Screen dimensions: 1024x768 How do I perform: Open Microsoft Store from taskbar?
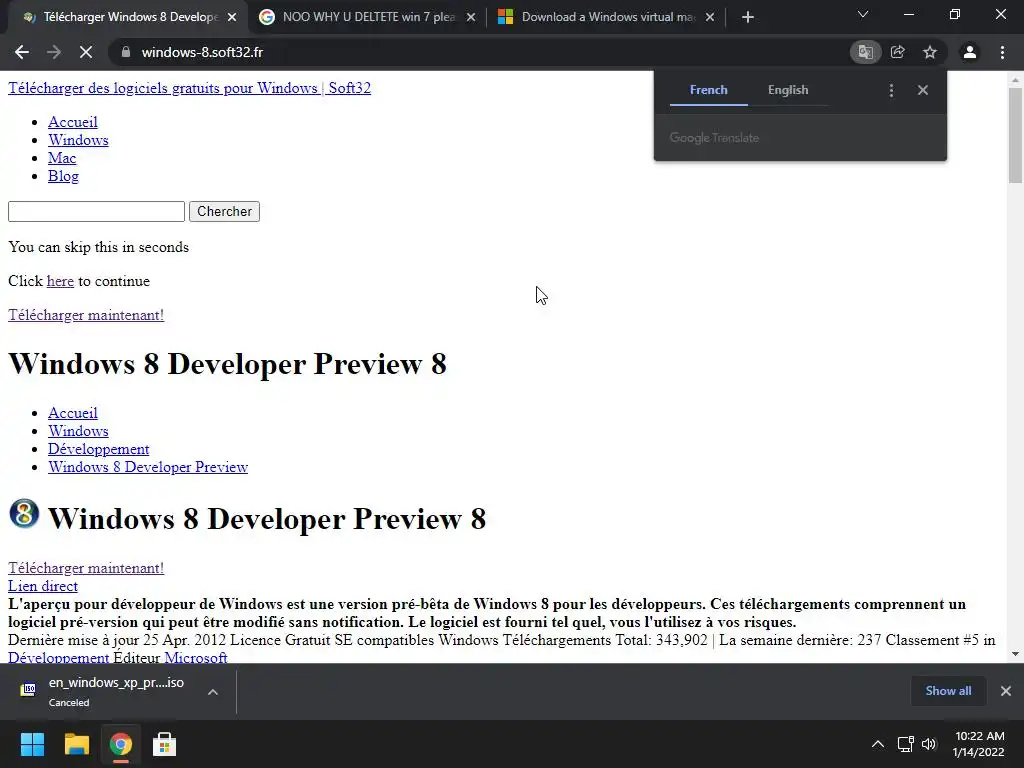pyautogui.click(x=164, y=744)
